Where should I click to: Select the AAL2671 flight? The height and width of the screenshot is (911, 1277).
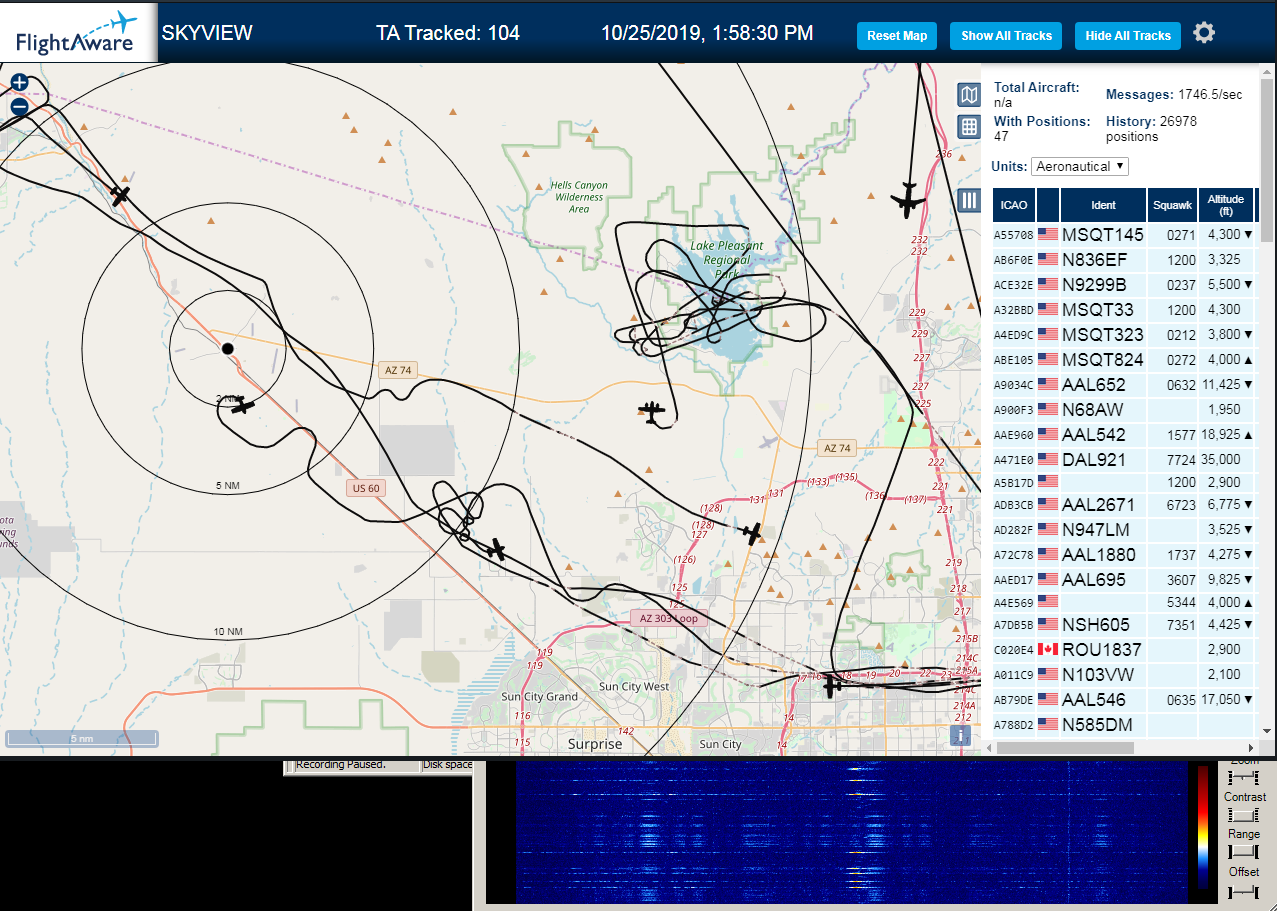[x=1124, y=505]
